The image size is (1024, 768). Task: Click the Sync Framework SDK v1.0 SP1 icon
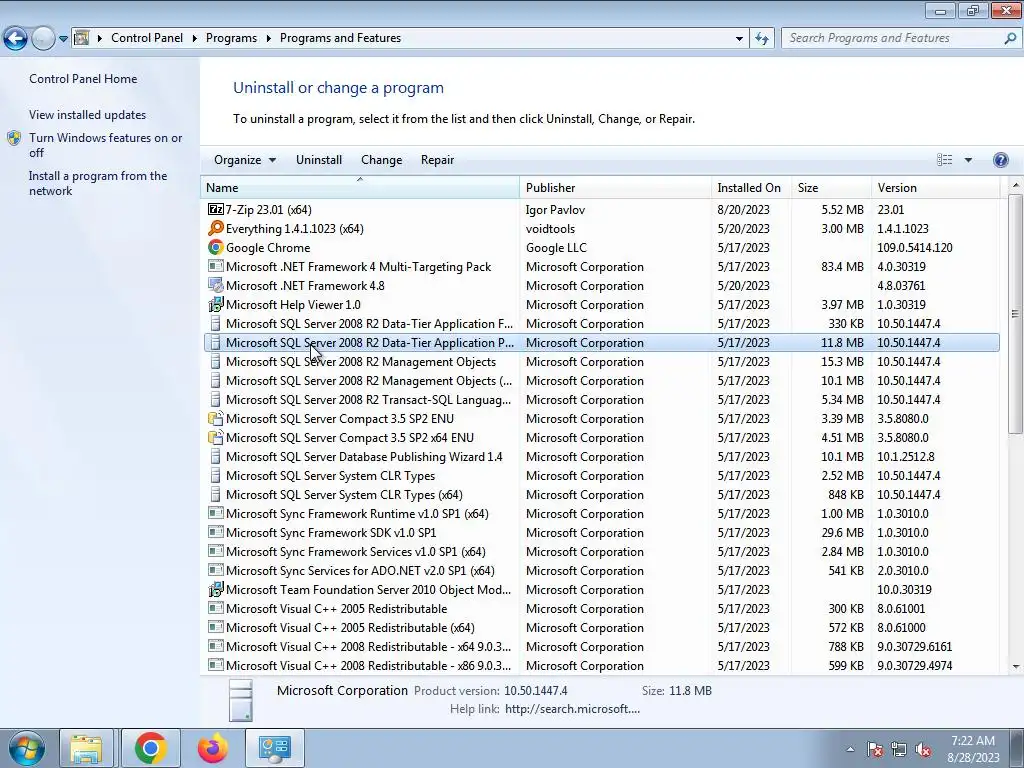[x=216, y=532]
